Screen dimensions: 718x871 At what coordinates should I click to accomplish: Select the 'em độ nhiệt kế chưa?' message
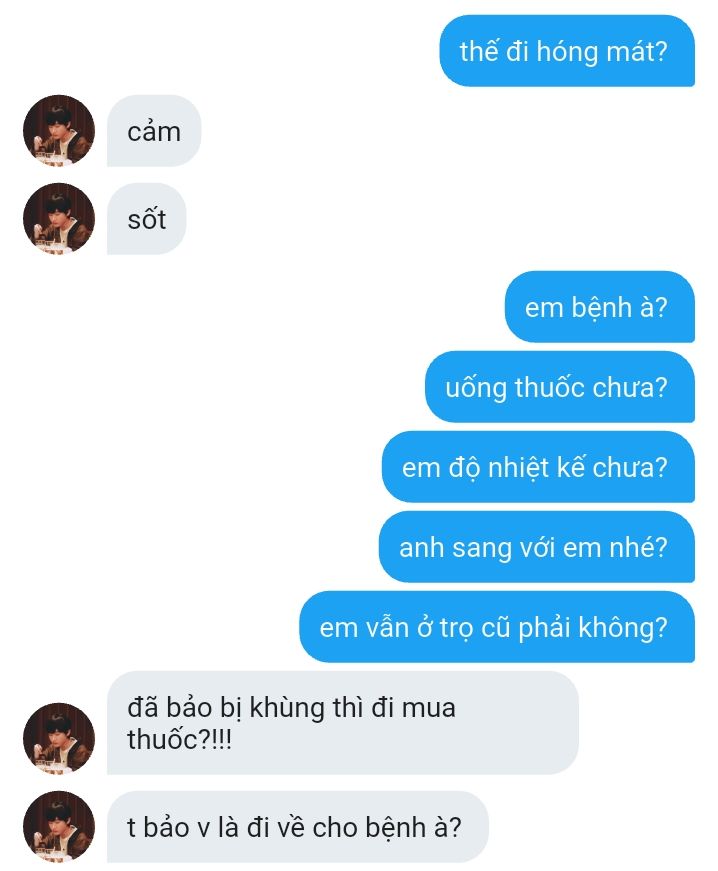click(x=538, y=467)
